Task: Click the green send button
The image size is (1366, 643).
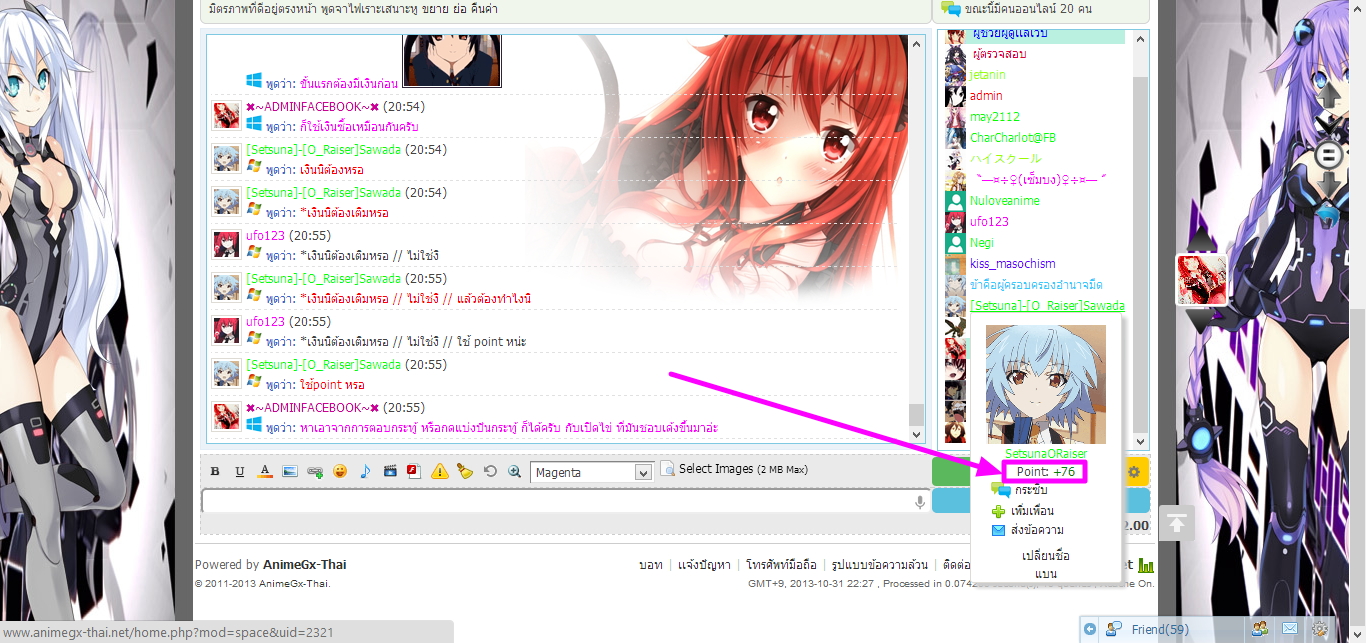Action: click(x=950, y=472)
